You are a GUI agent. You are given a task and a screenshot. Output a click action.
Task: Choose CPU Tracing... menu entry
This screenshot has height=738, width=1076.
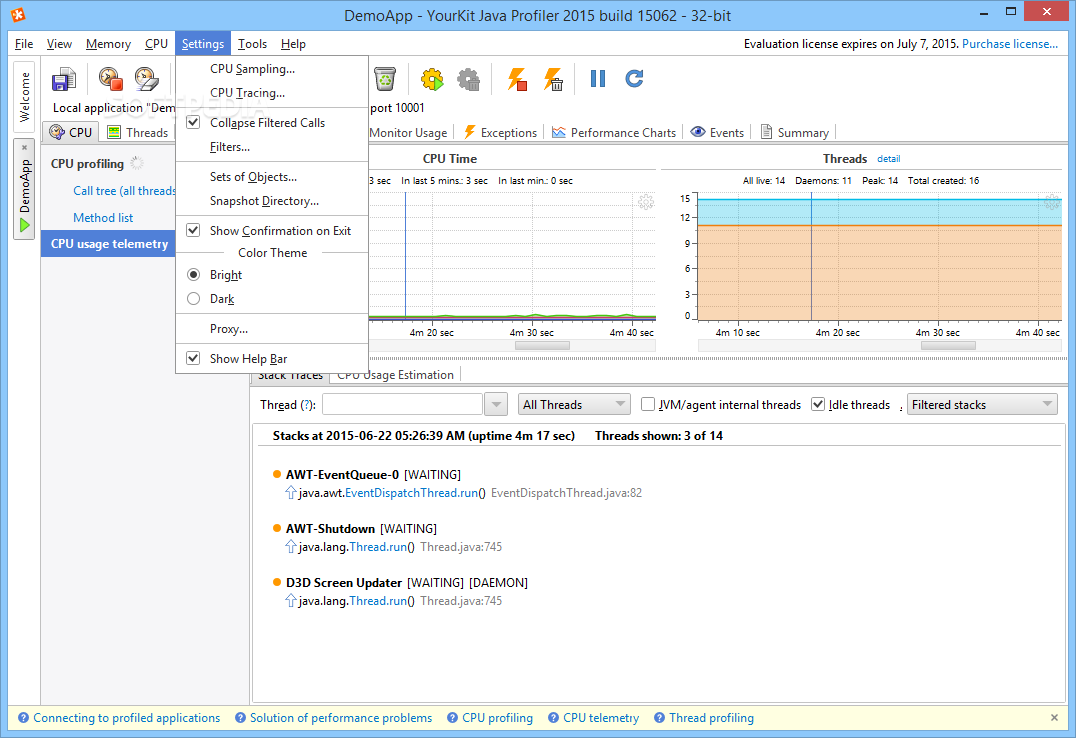(272, 93)
